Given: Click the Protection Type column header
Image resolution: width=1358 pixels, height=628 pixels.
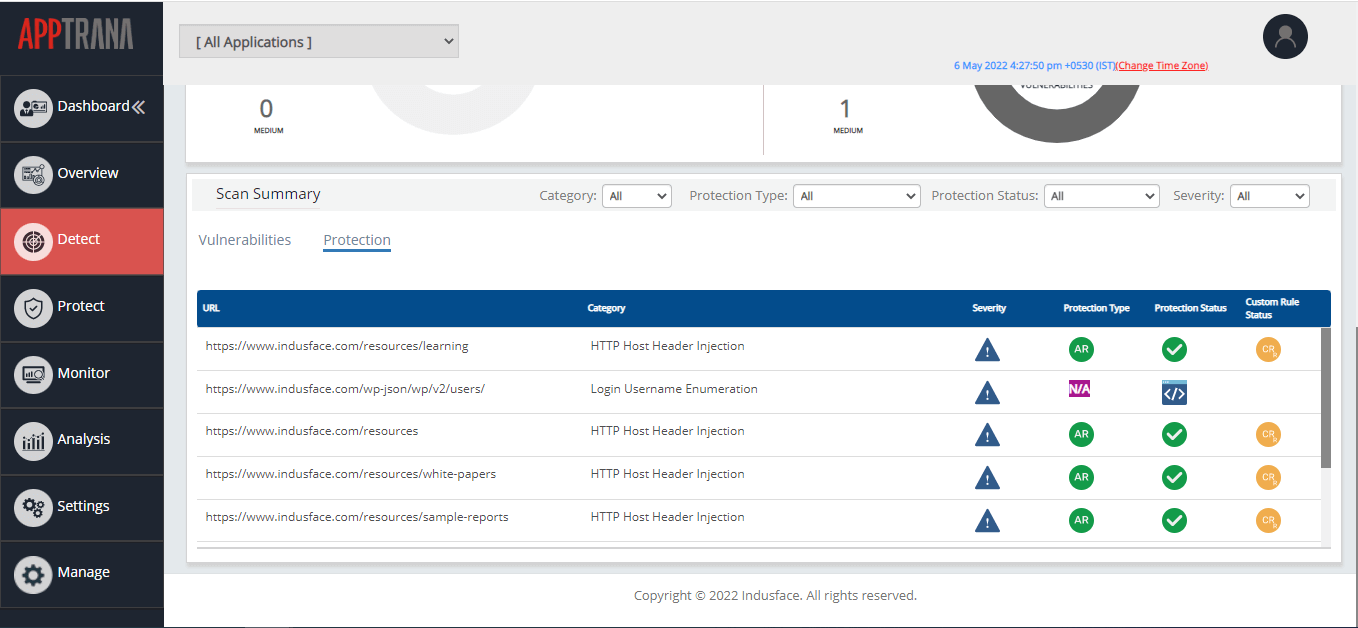Looking at the screenshot, I should [1096, 308].
